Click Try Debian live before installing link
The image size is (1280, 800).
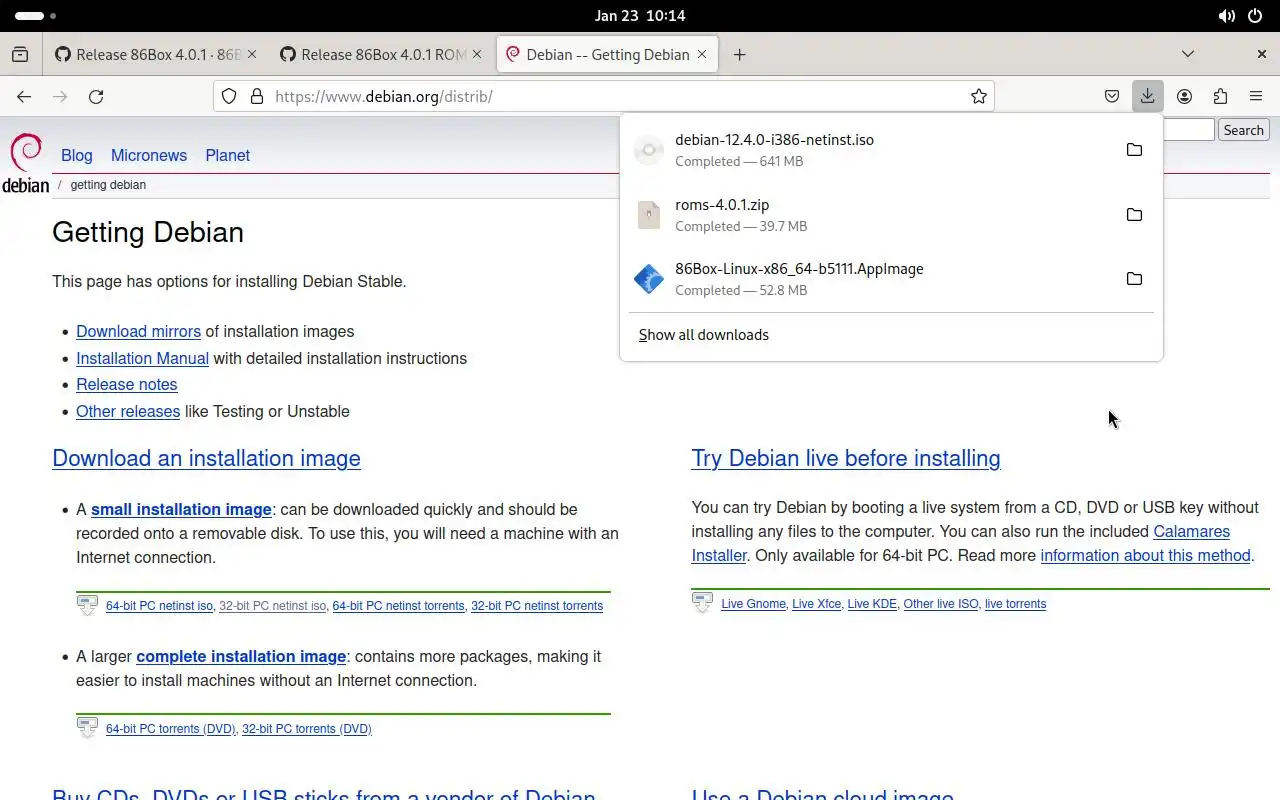point(846,458)
